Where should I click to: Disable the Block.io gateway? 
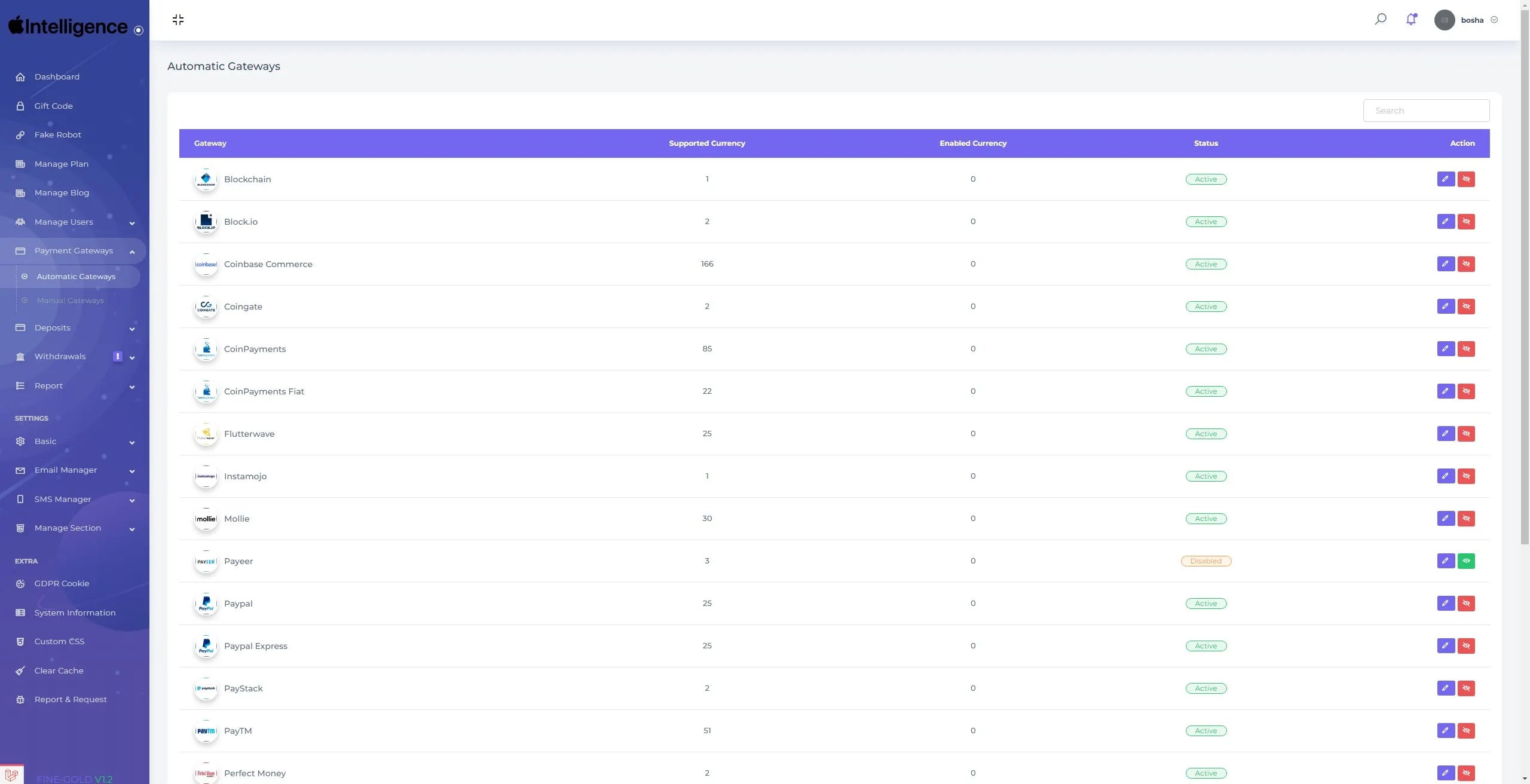[x=1466, y=222]
